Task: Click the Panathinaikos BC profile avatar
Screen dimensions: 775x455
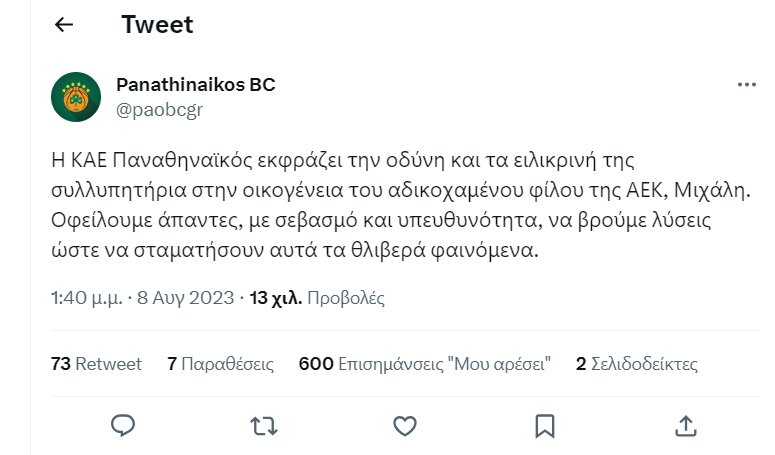Action: [x=76, y=97]
